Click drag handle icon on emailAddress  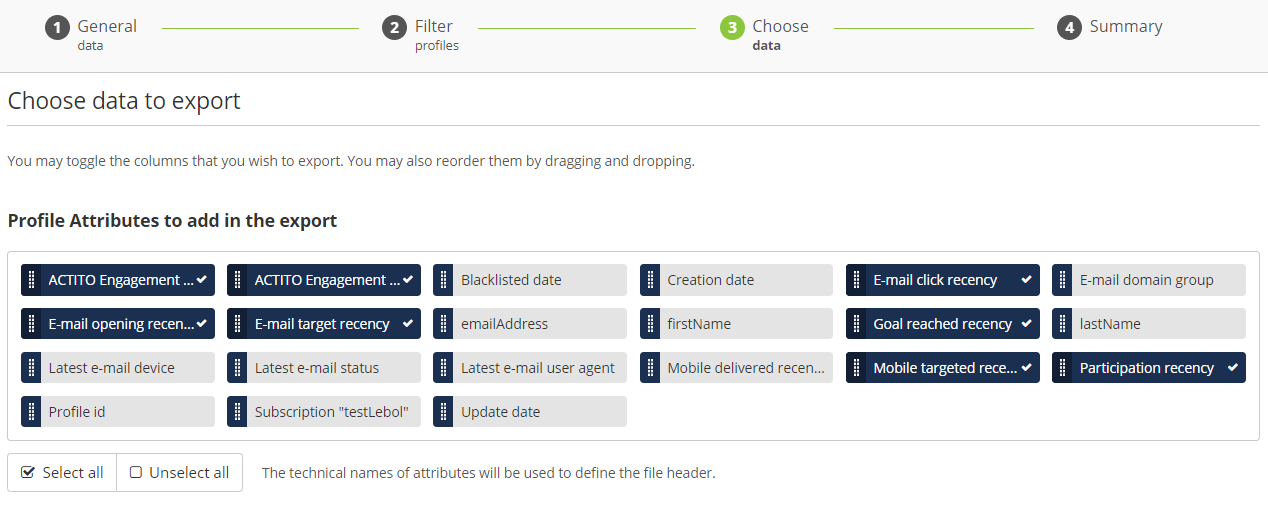tap(443, 324)
